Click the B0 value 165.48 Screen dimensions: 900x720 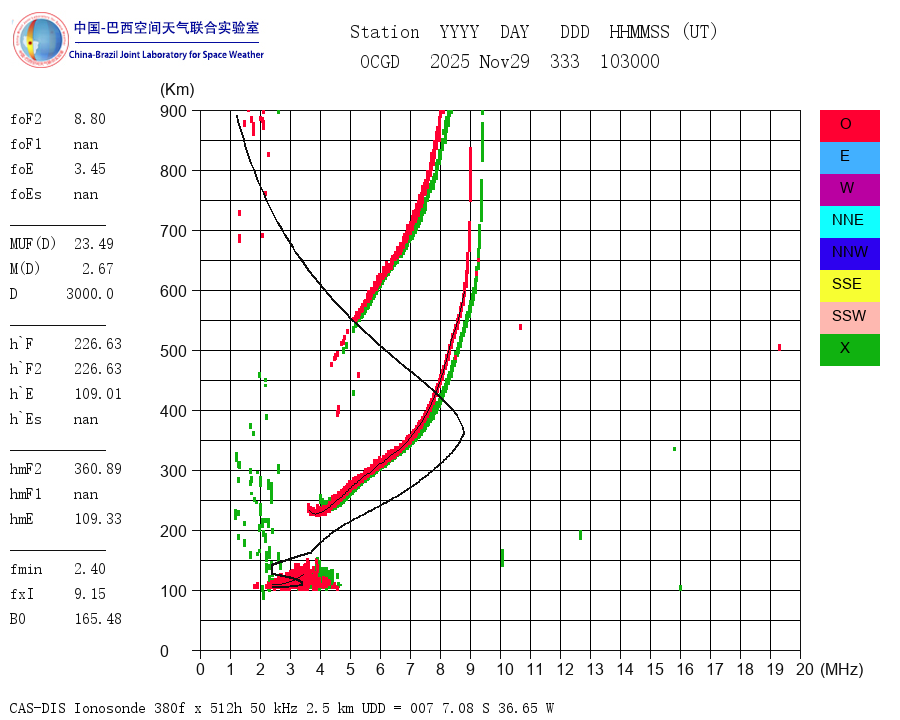(98, 619)
